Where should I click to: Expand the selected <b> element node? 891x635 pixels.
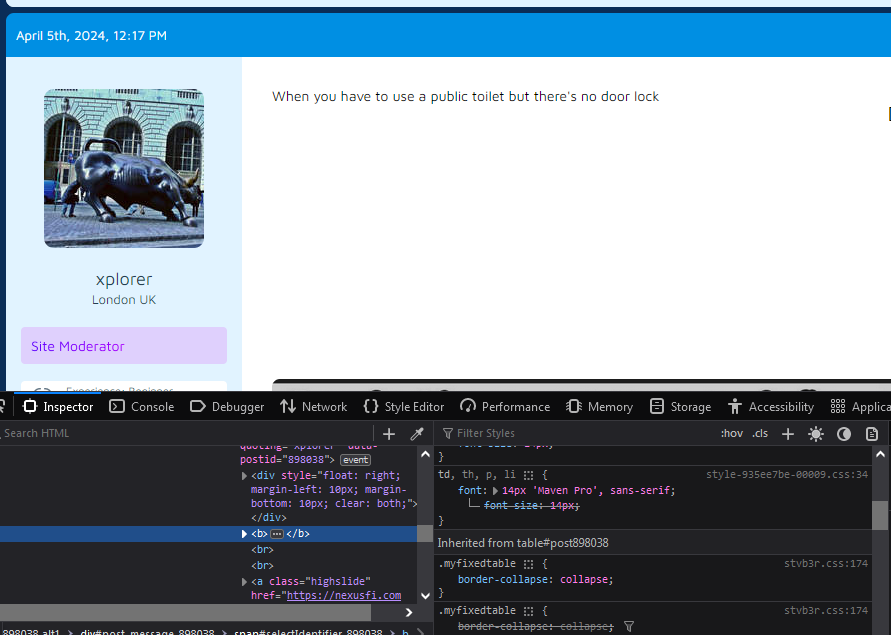coord(244,534)
